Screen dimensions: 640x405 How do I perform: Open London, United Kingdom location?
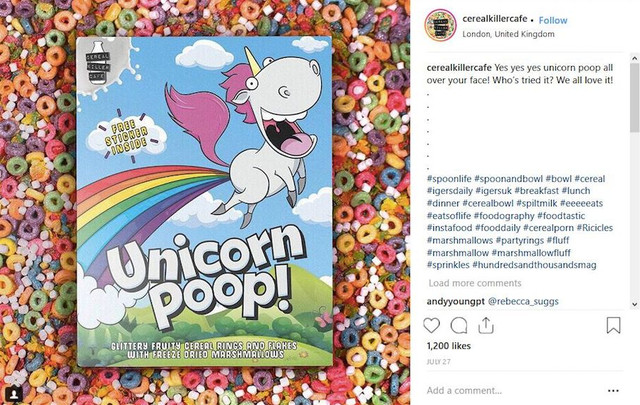click(x=508, y=34)
